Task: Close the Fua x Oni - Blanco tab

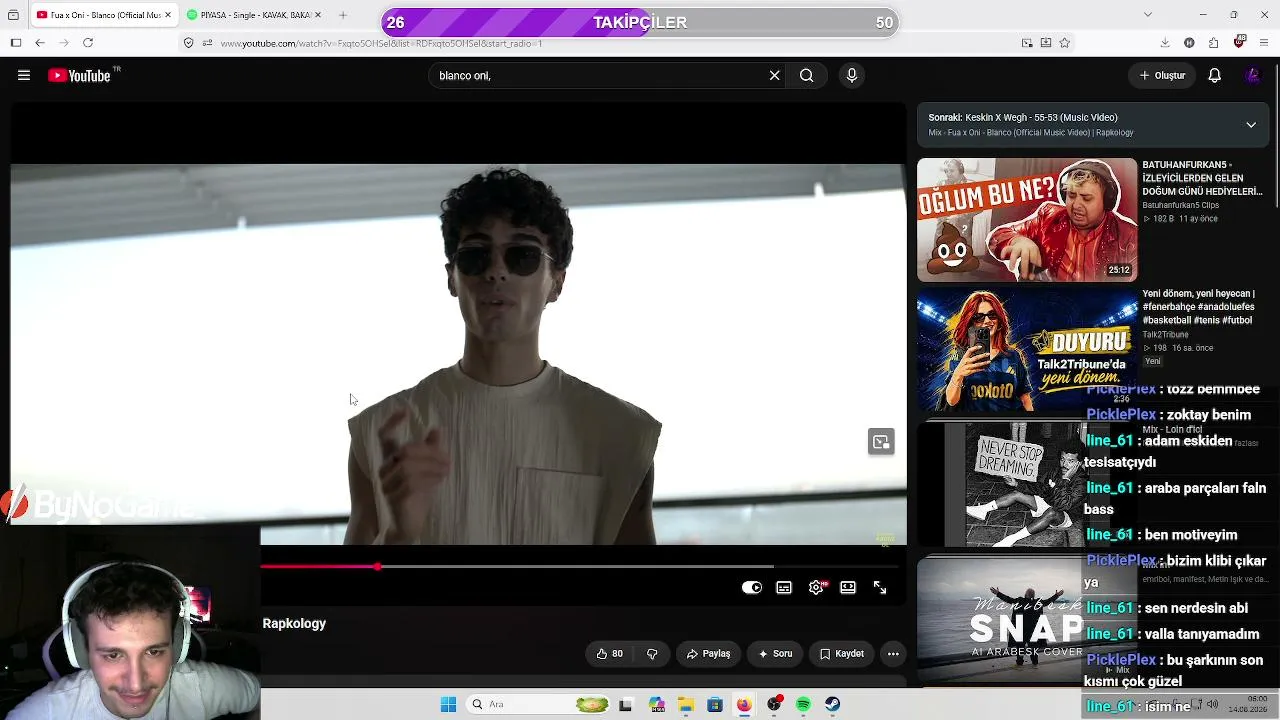Action: [x=167, y=15]
